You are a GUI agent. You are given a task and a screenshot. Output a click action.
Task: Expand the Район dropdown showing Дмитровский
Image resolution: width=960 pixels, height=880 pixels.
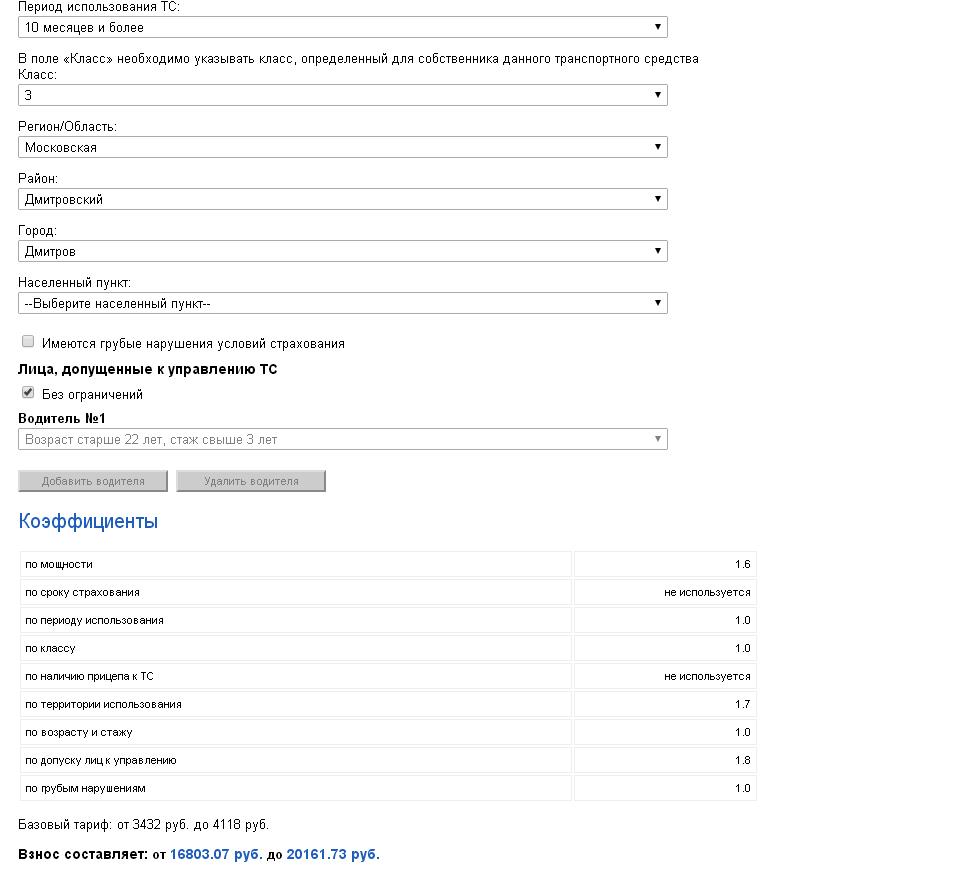click(x=342, y=199)
